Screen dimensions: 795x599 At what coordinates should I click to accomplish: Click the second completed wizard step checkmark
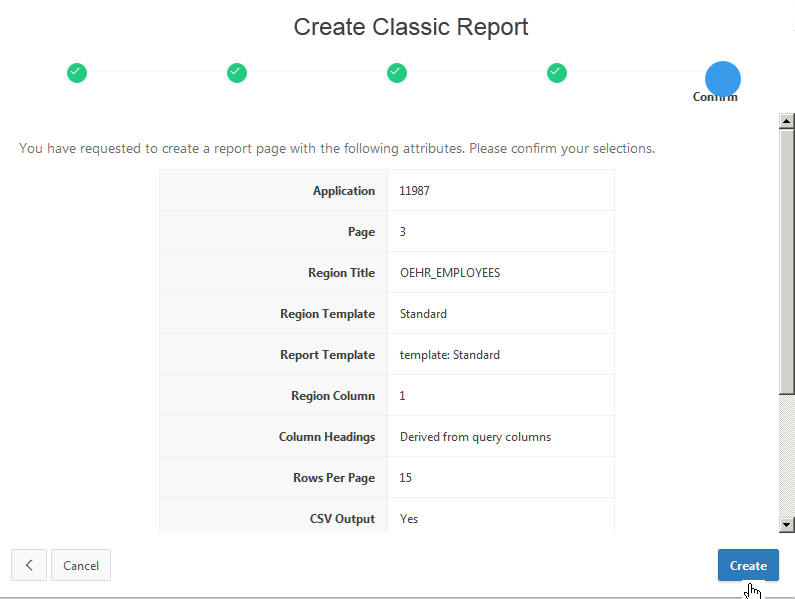coord(237,72)
